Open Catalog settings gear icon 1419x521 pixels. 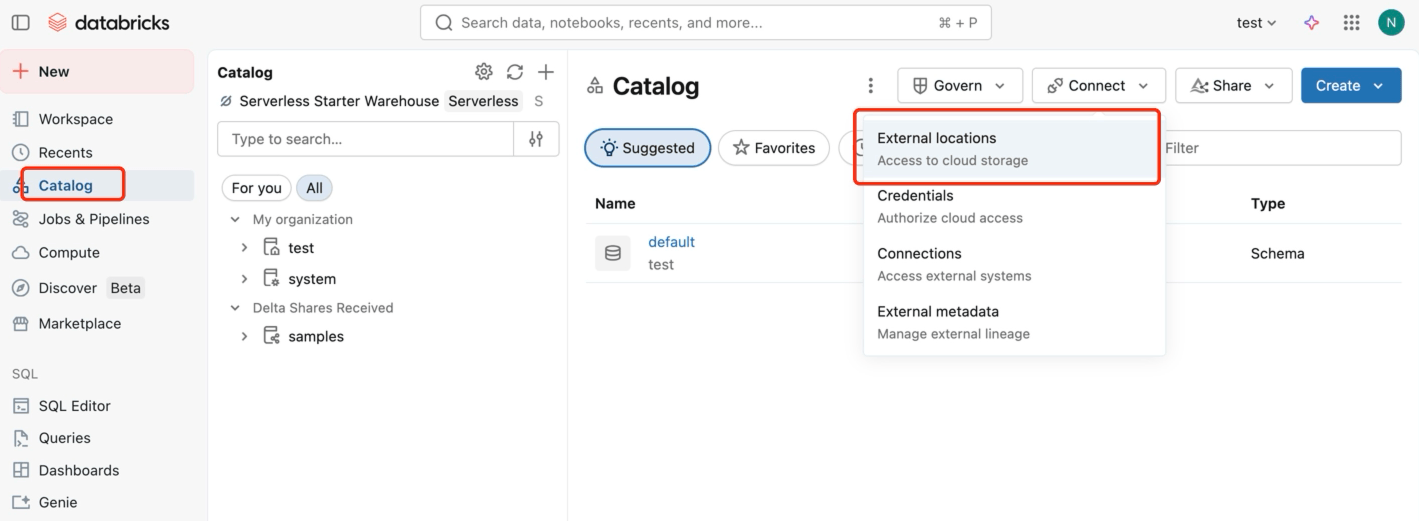tap(484, 72)
